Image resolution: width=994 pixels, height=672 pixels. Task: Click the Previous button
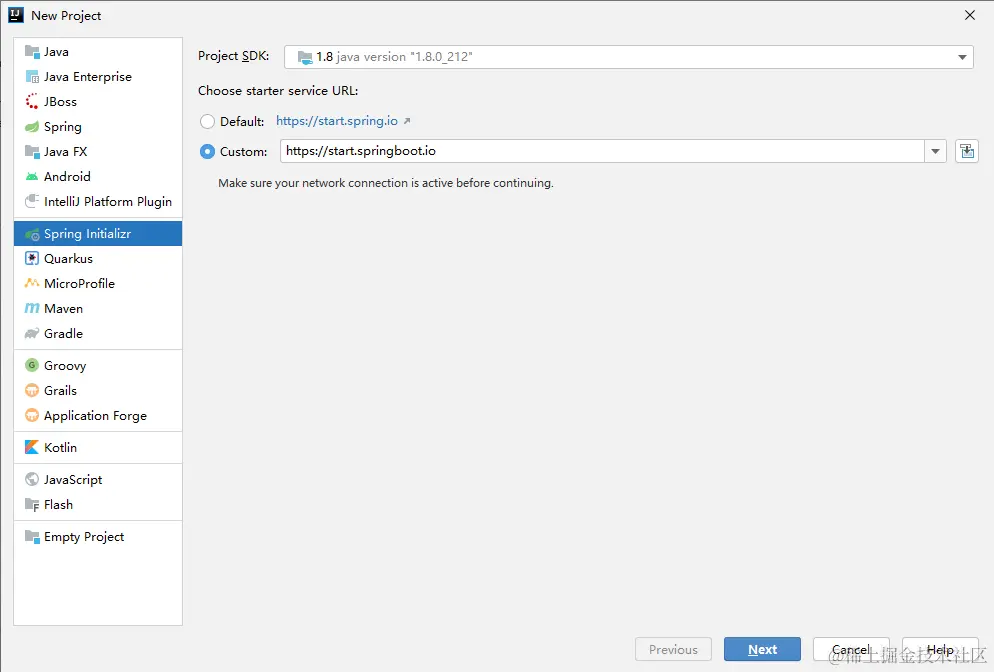point(673,649)
